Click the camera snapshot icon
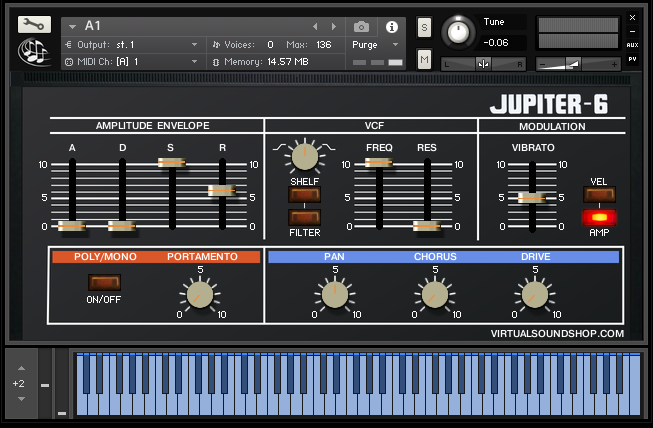Image resolution: width=653 pixels, height=428 pixels. point(361,26)
